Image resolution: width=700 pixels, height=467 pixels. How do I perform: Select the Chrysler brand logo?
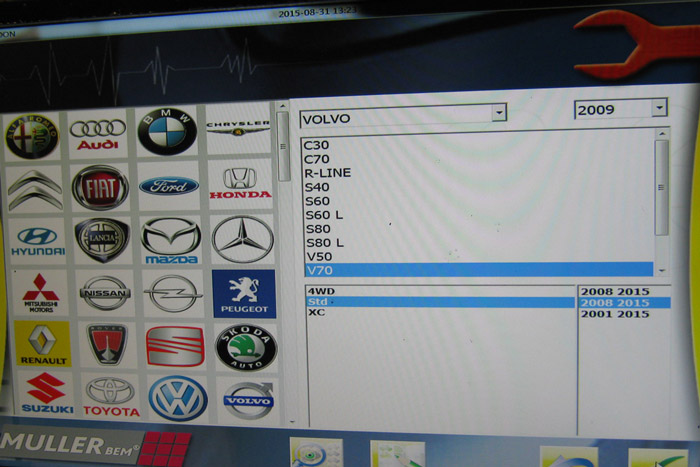238,128
